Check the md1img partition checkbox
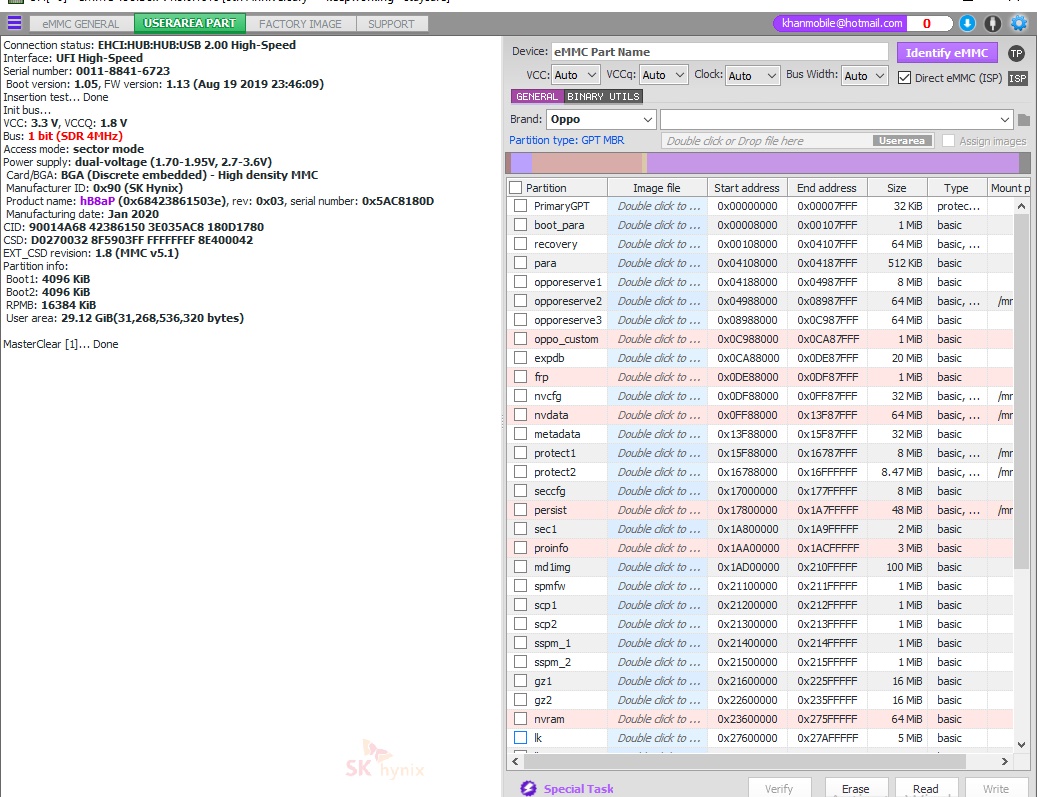The height and width of the screenshot is (797, 1037). click(520, 567)
